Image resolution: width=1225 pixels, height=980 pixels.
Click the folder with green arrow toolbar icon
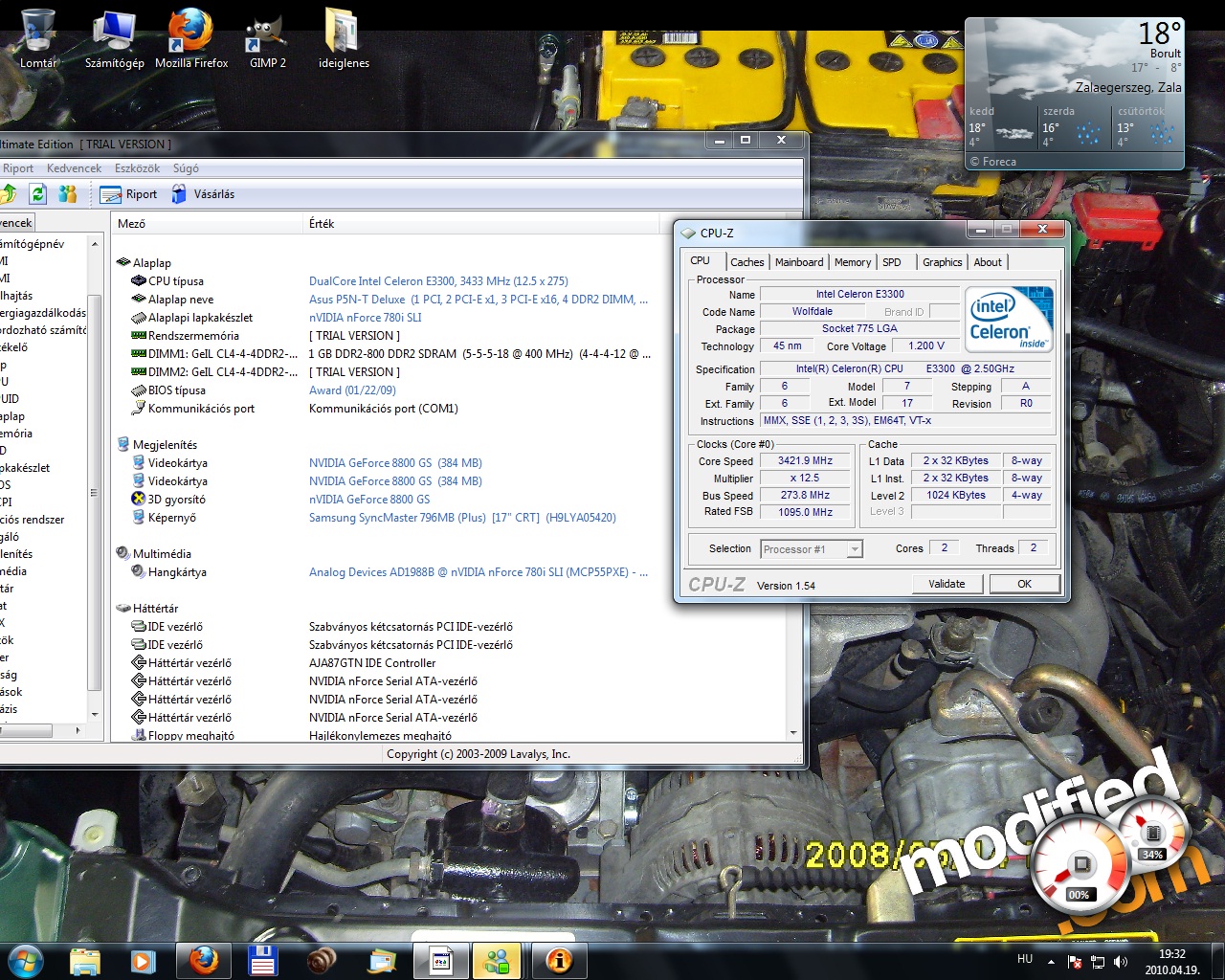point(8,194)
